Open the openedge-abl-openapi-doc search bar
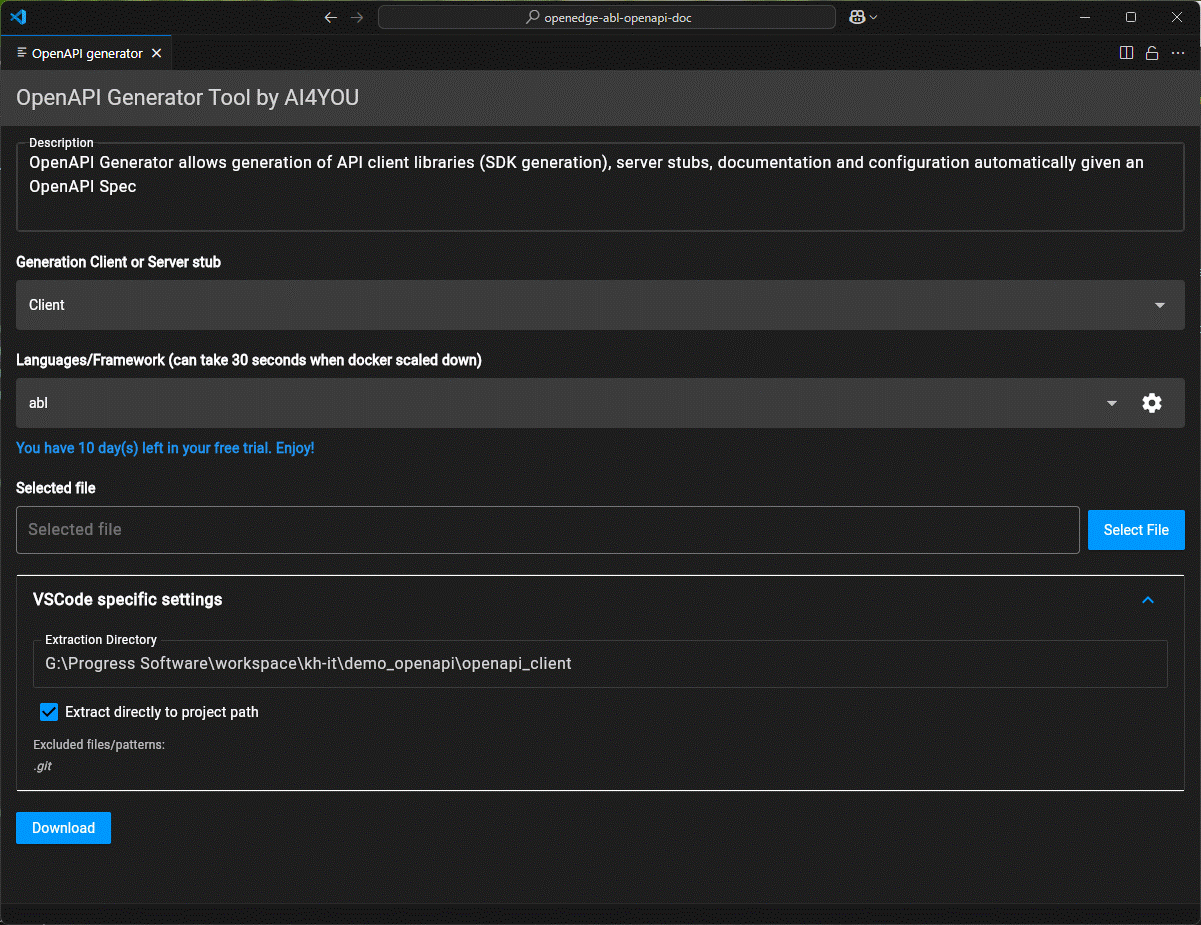 click(607, 17)
